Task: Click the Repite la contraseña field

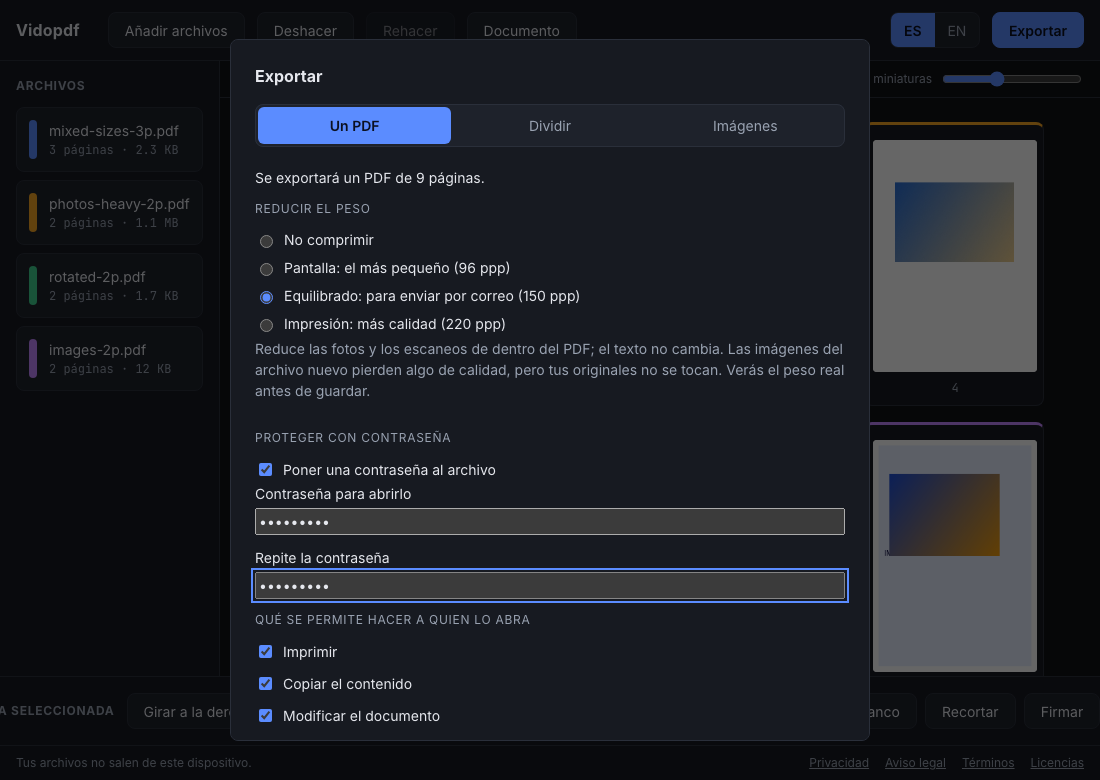Action: tap(549, 585)
